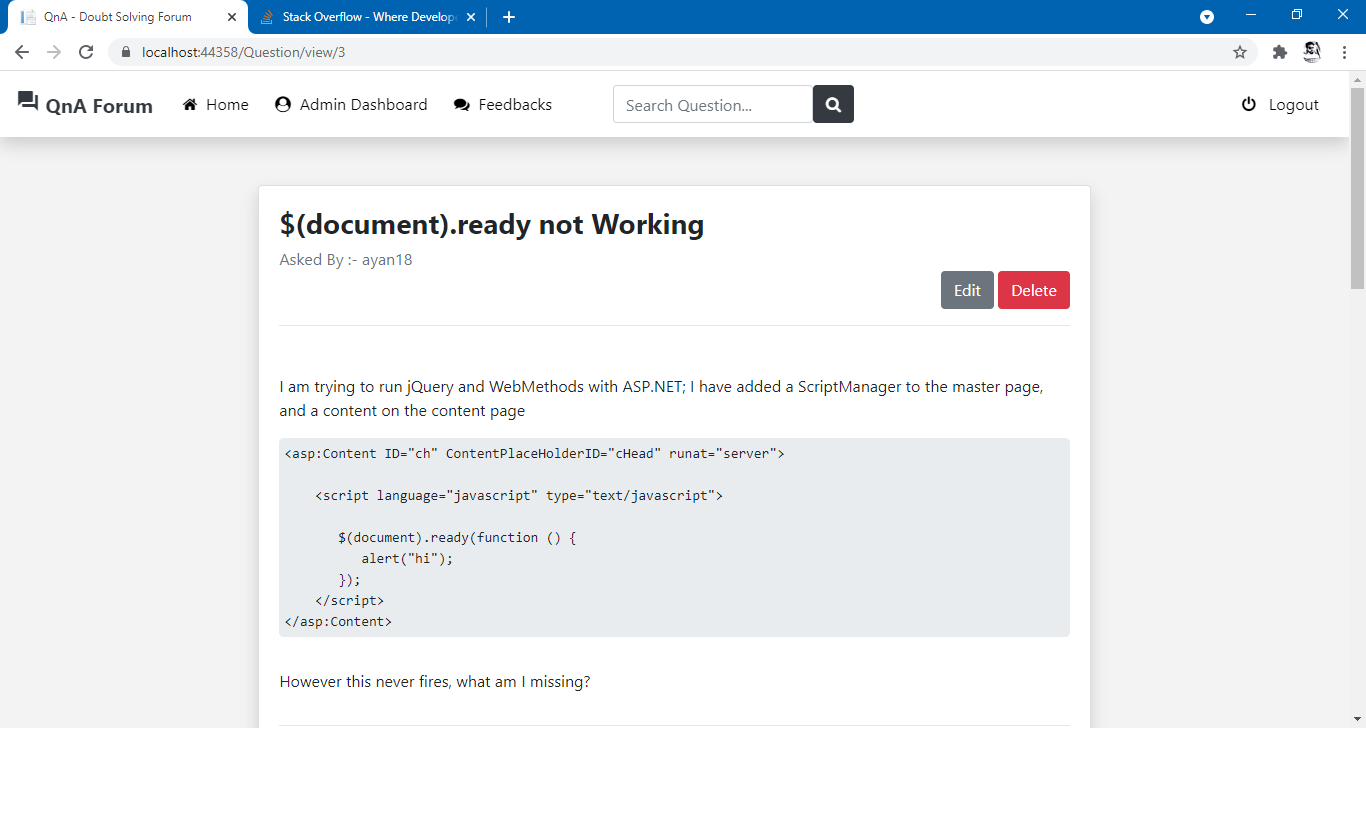Viewport: 1366px width, 816px height.
Task: Log out using the Logout link
Action: 1280,105
